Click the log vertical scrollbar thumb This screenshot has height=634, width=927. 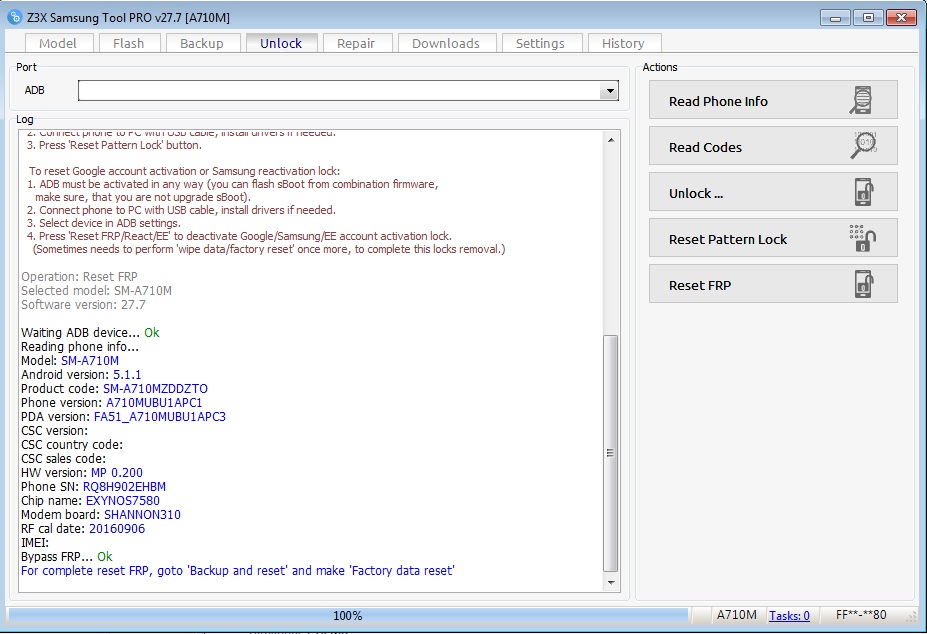tap(611, 453)
